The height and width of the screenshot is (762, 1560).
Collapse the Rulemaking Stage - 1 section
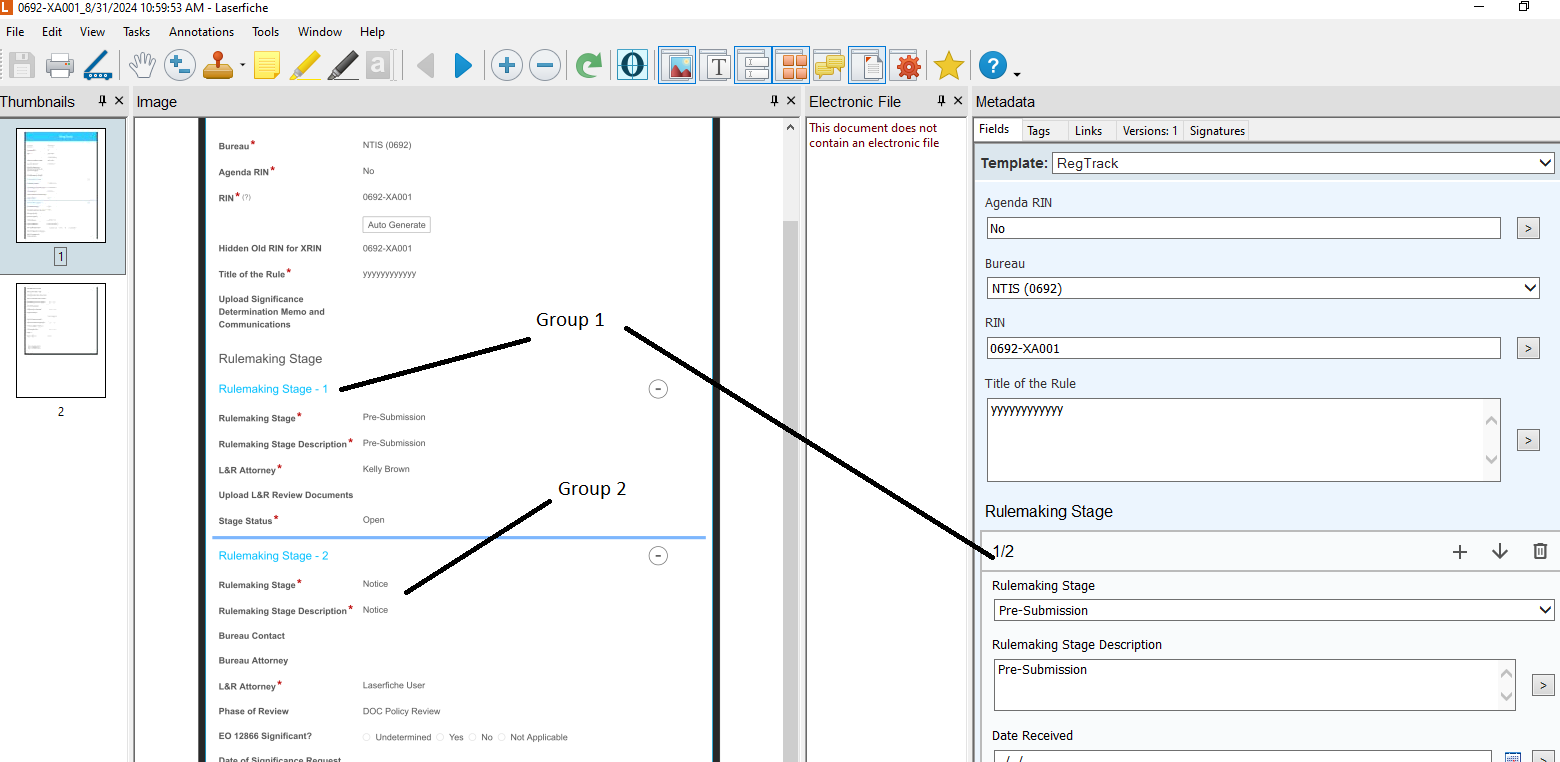658,389
